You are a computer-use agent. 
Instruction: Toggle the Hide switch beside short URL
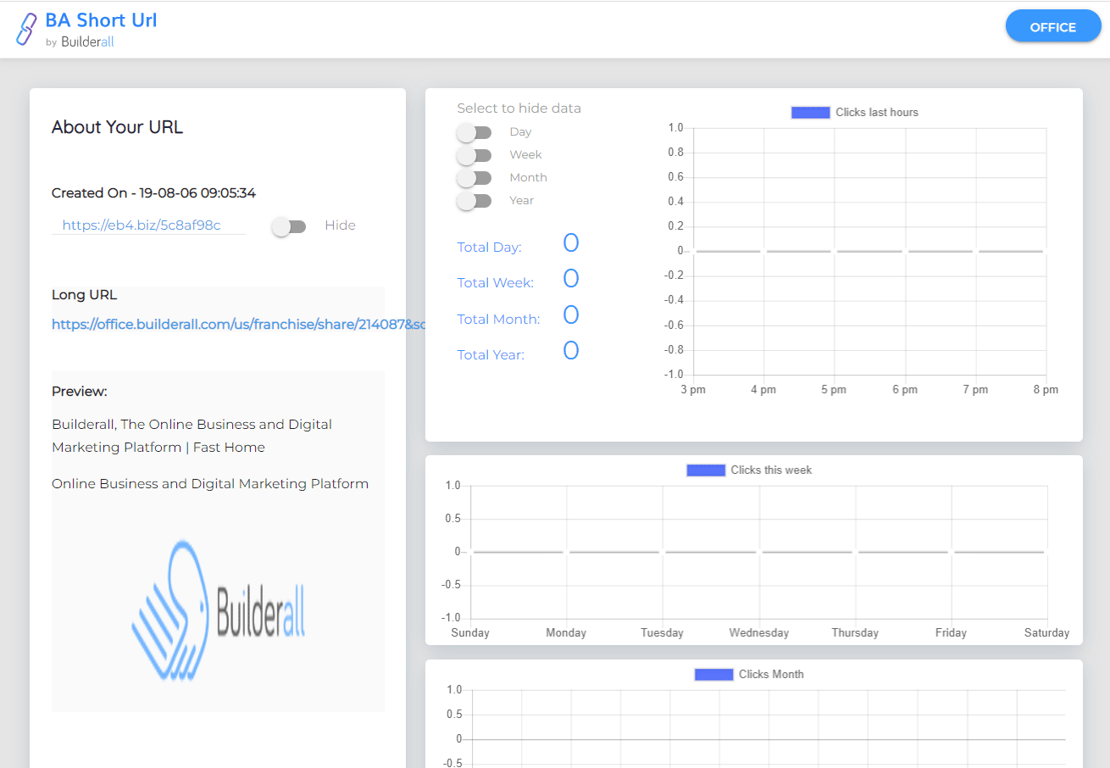pyautogui.click(x=289, y=227)
